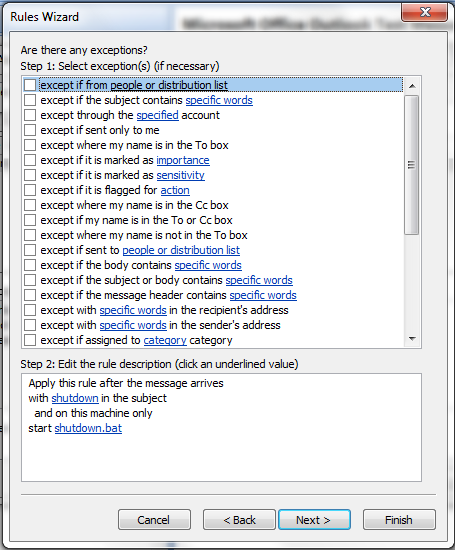
Task: Click the 'category' link in assigned exception
Action: pos(165,340)
